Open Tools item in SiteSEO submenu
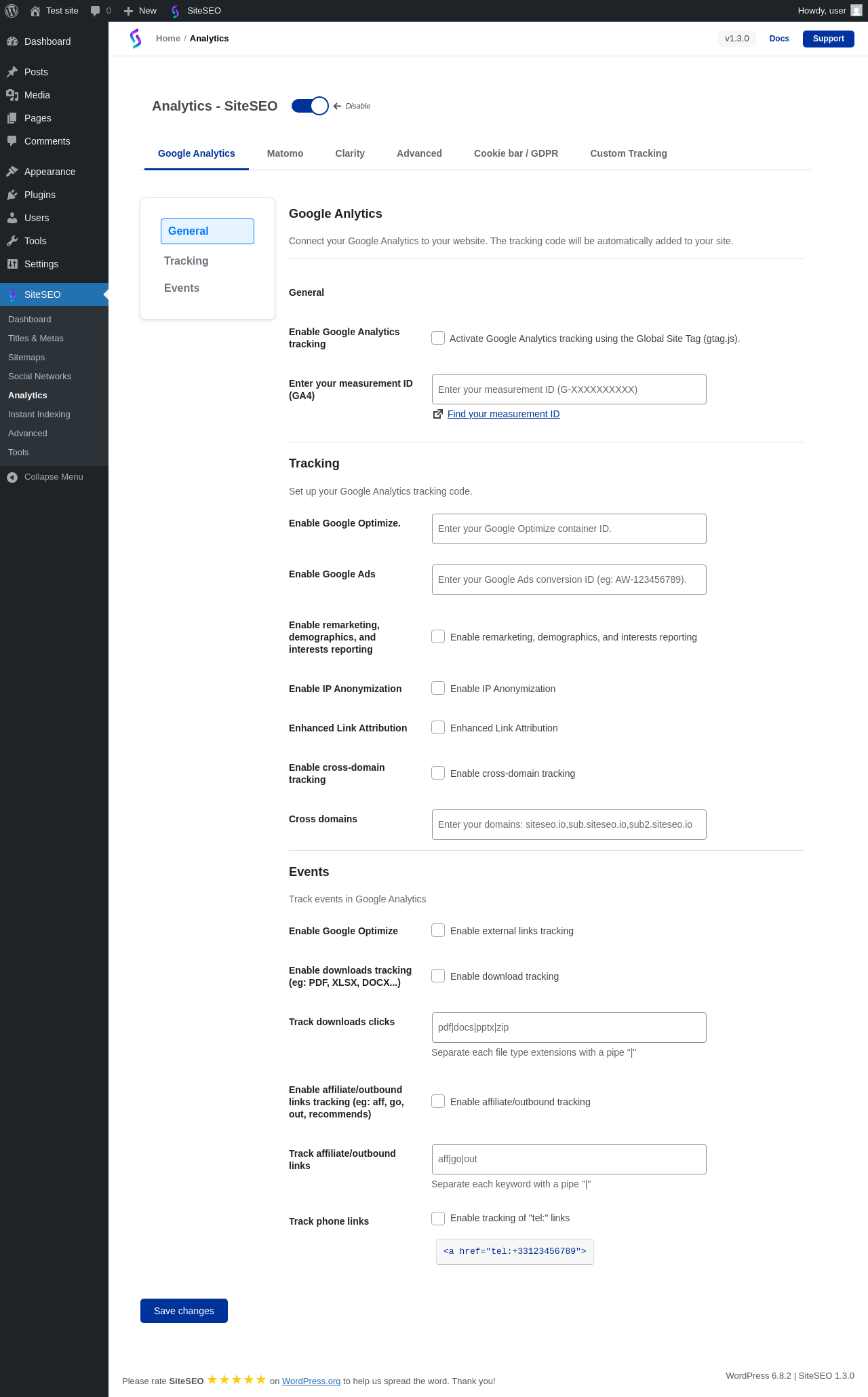Image resolution: width=868 pixels, height=1397 pixels. [18, 453]
